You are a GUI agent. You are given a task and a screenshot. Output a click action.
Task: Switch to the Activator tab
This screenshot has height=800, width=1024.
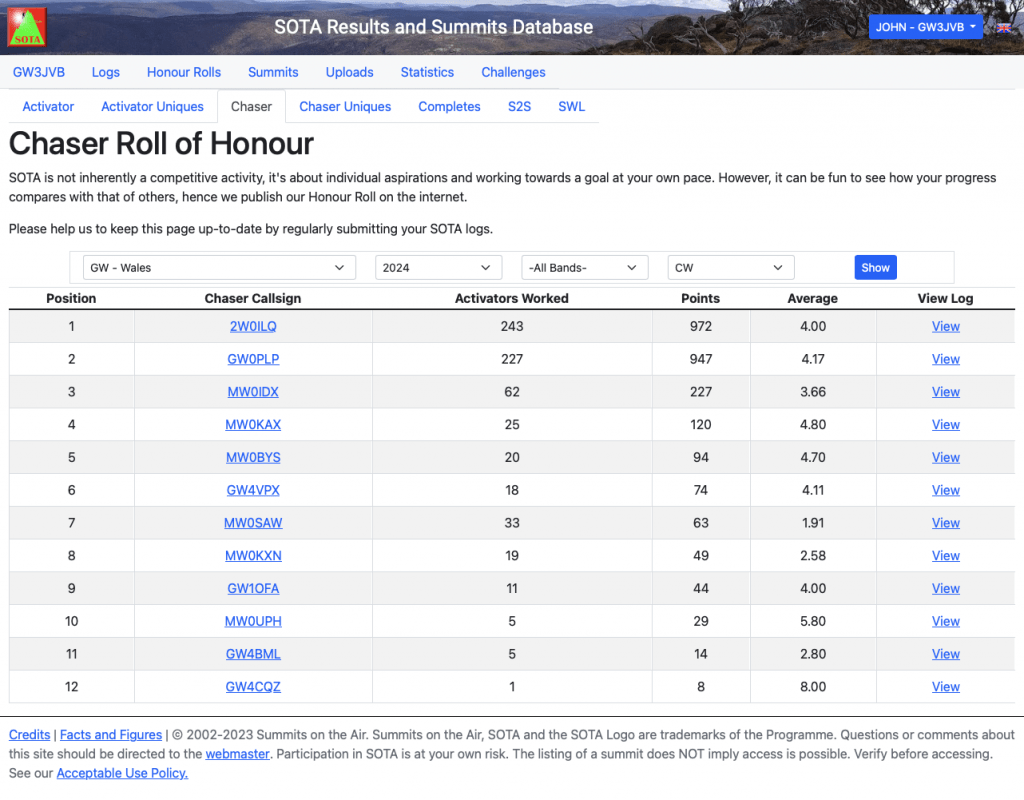pyautogui.click(x=48, y=106)
